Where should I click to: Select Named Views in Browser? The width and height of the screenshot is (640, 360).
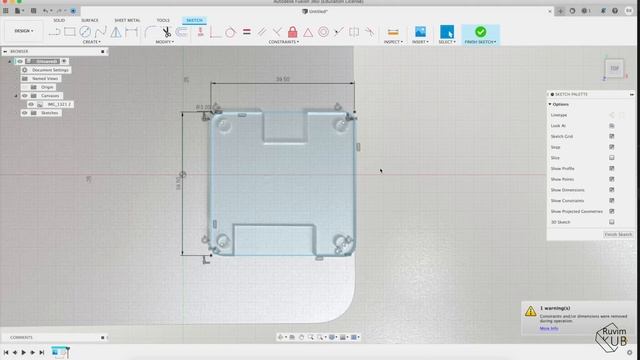[x=45, y=78]
